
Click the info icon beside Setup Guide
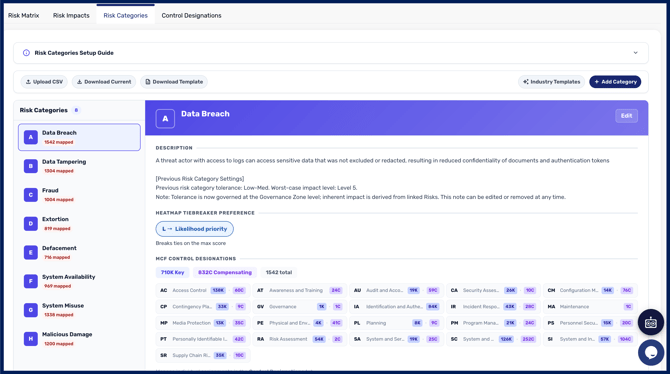26,53
